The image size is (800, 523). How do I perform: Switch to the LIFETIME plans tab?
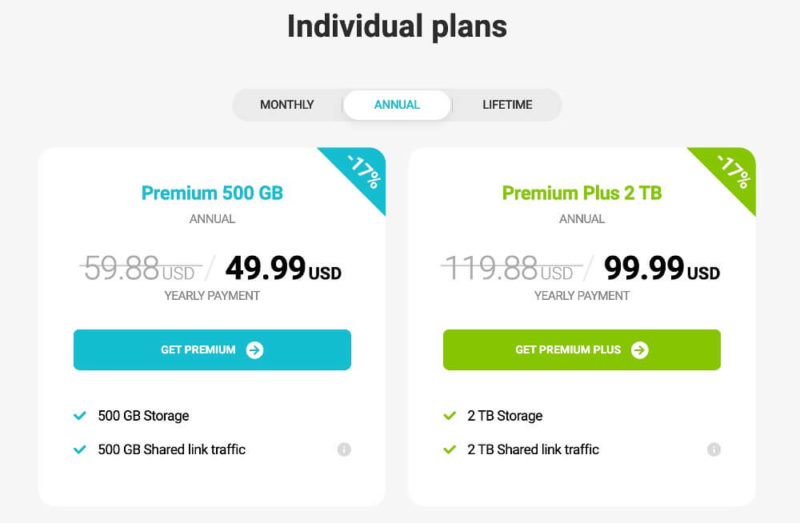click(507, 105)
